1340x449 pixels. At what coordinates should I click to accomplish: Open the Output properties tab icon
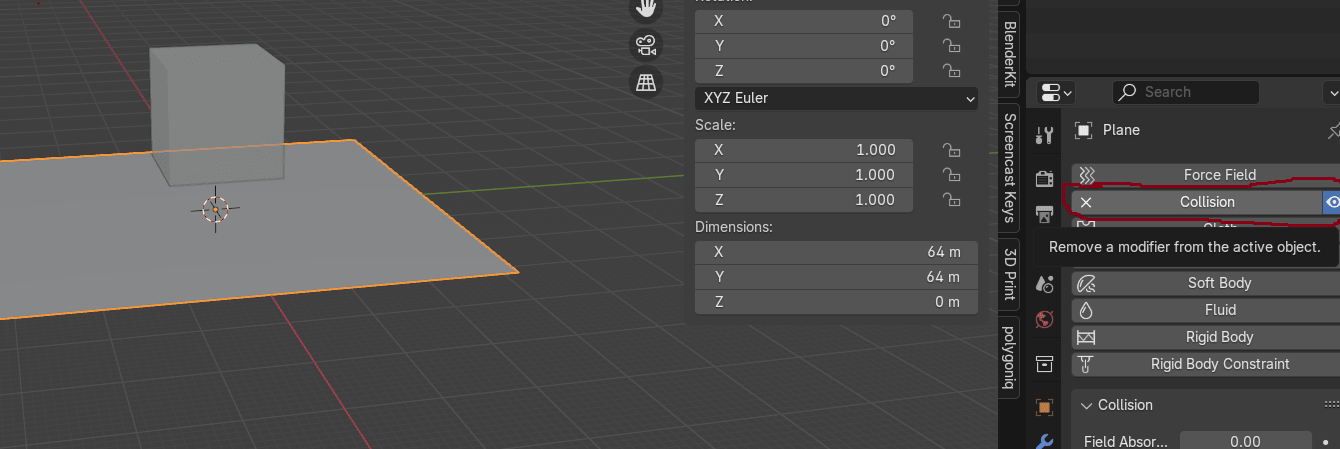[x=1045, y=215]
